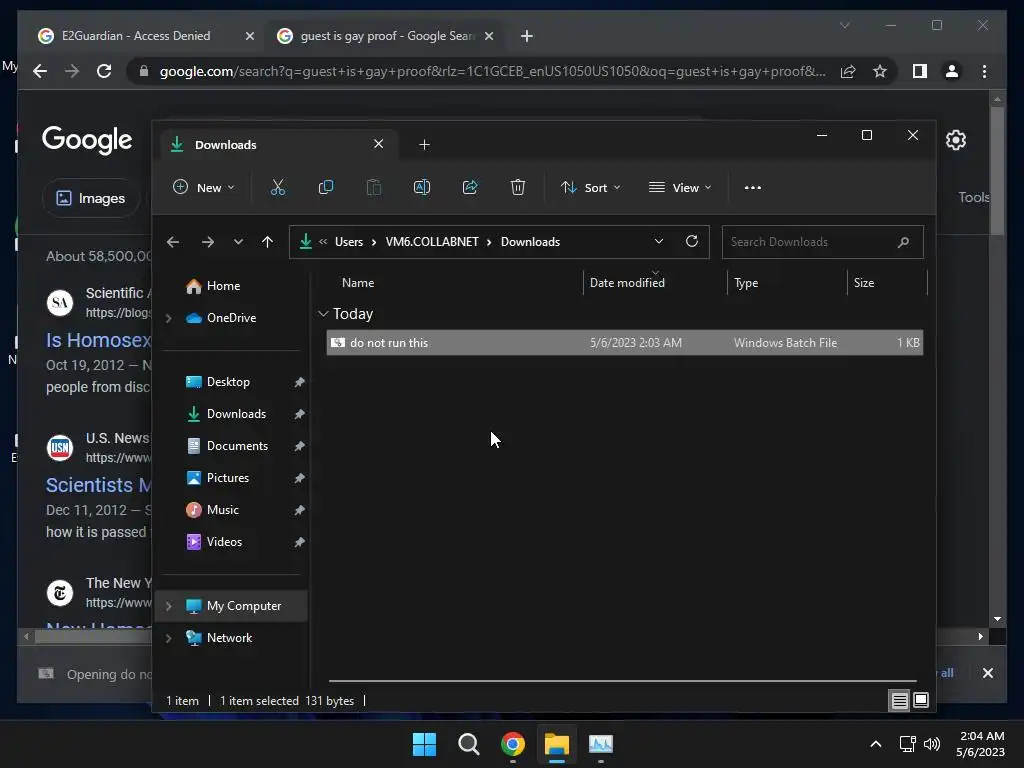Viewport: 1024px width, 768px height.
Task: Open the New item dropdown
Action: (203, 187)
